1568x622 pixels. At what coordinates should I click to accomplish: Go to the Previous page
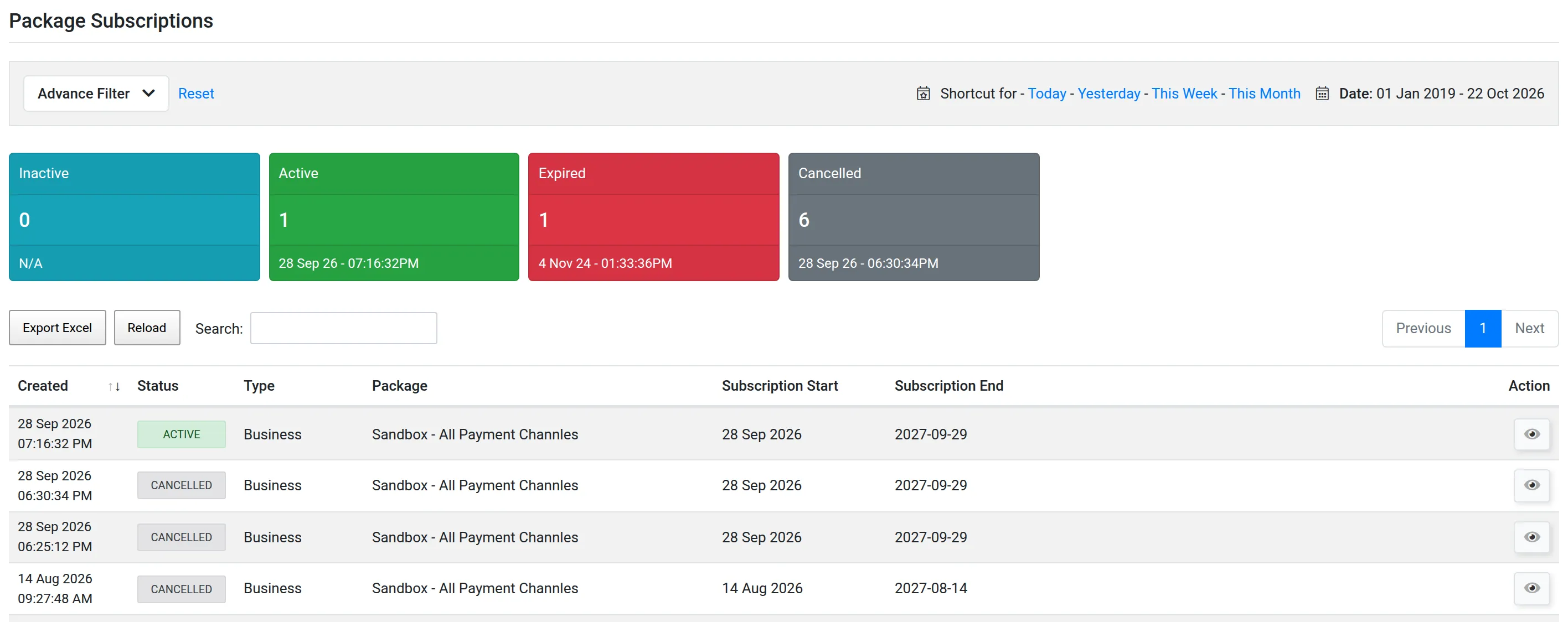coord(1423,328)
